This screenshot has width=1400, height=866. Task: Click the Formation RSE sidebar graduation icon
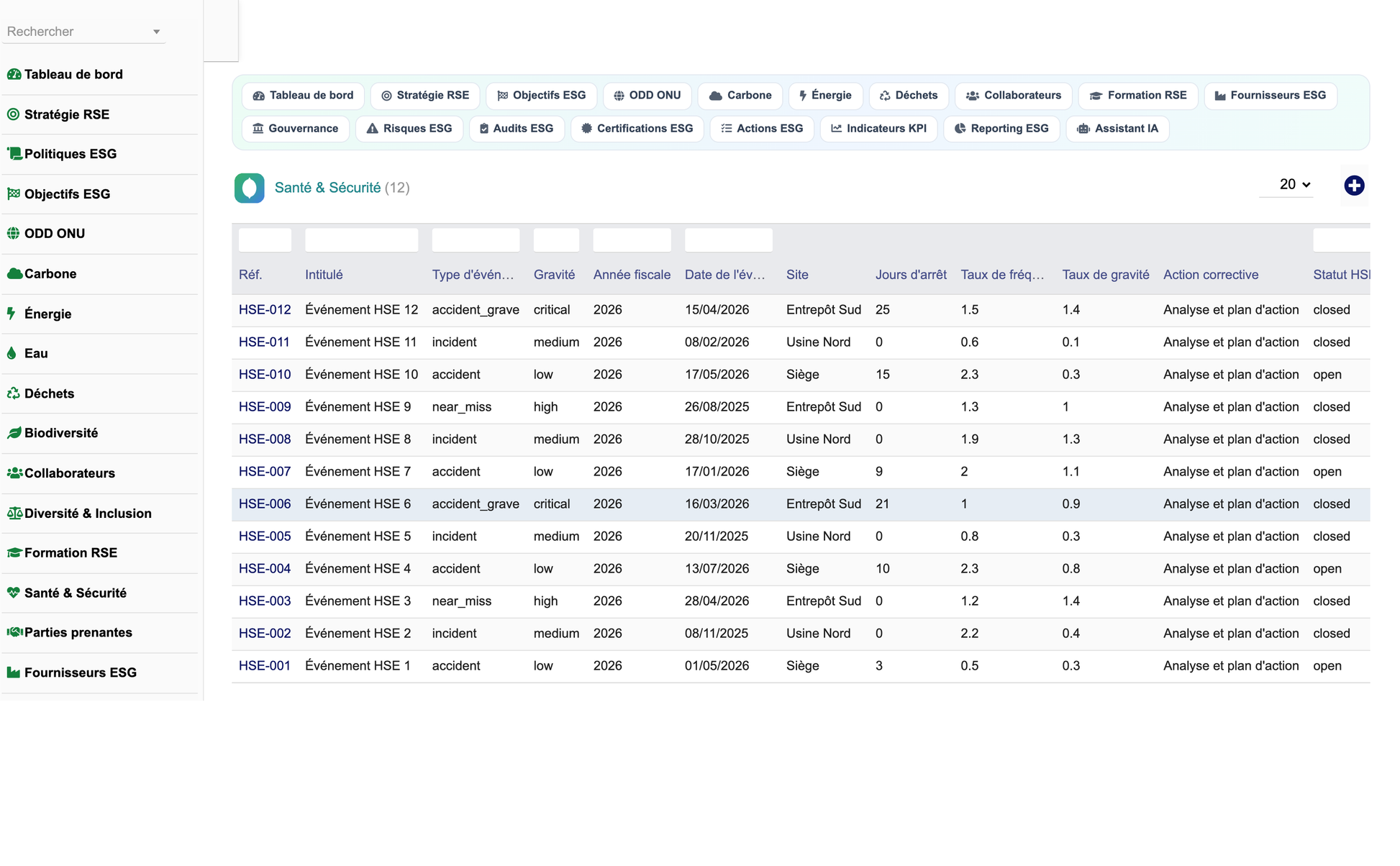14,552
